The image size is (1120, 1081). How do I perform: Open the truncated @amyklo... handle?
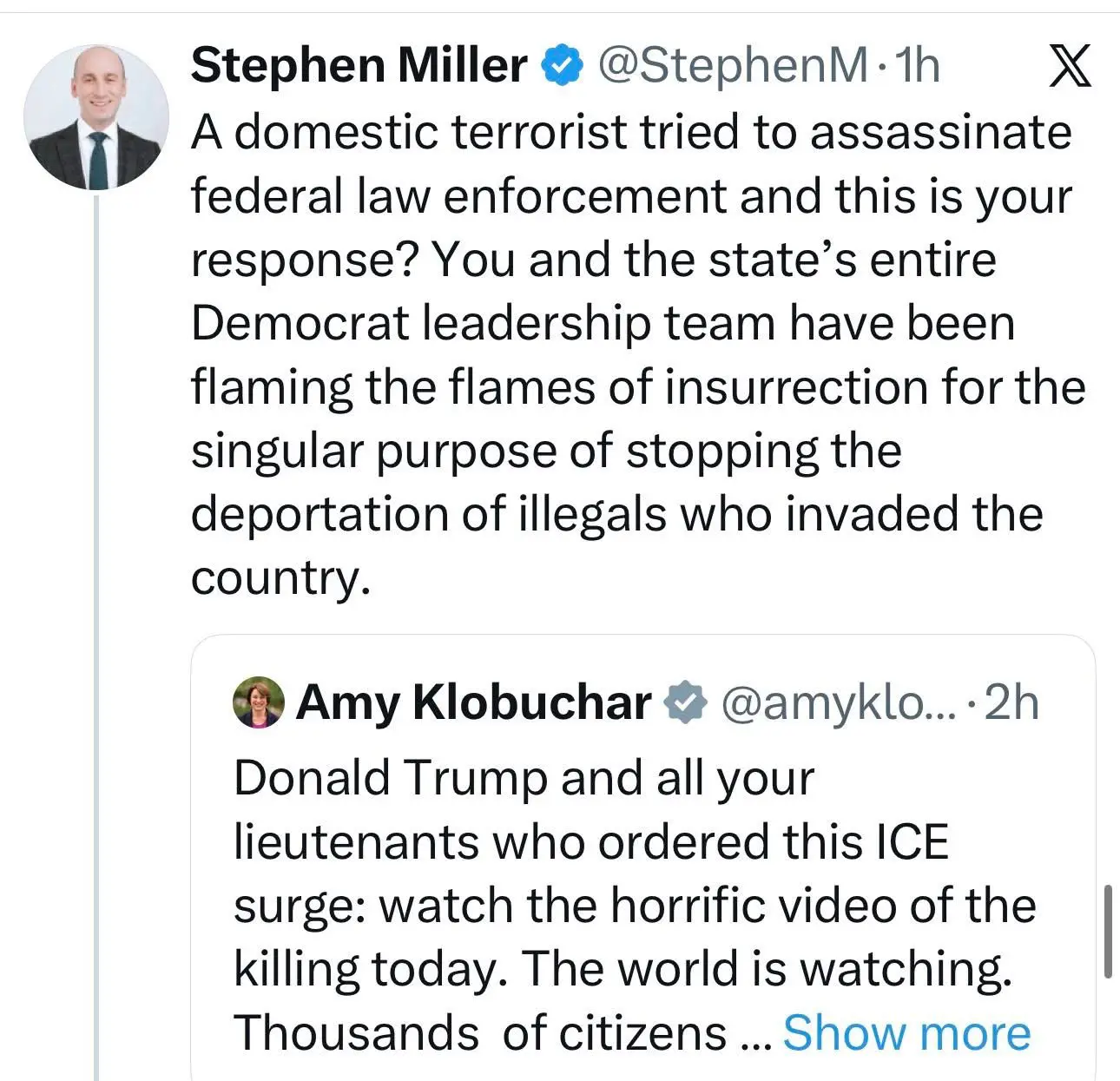pyautogui.click(x=839, y=702)
